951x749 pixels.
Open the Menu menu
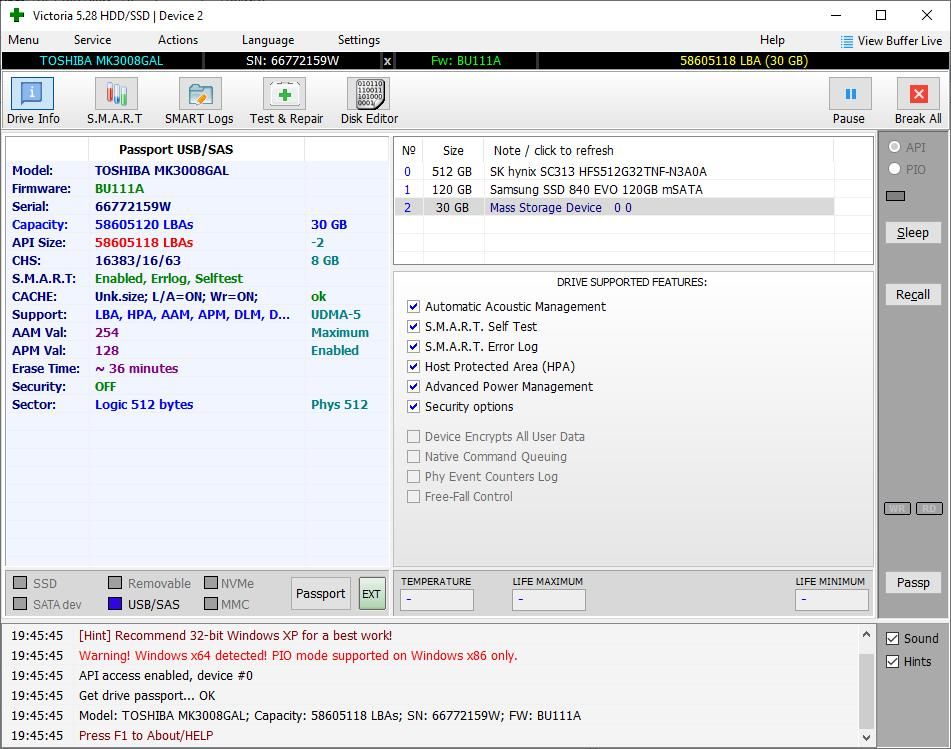24,40
